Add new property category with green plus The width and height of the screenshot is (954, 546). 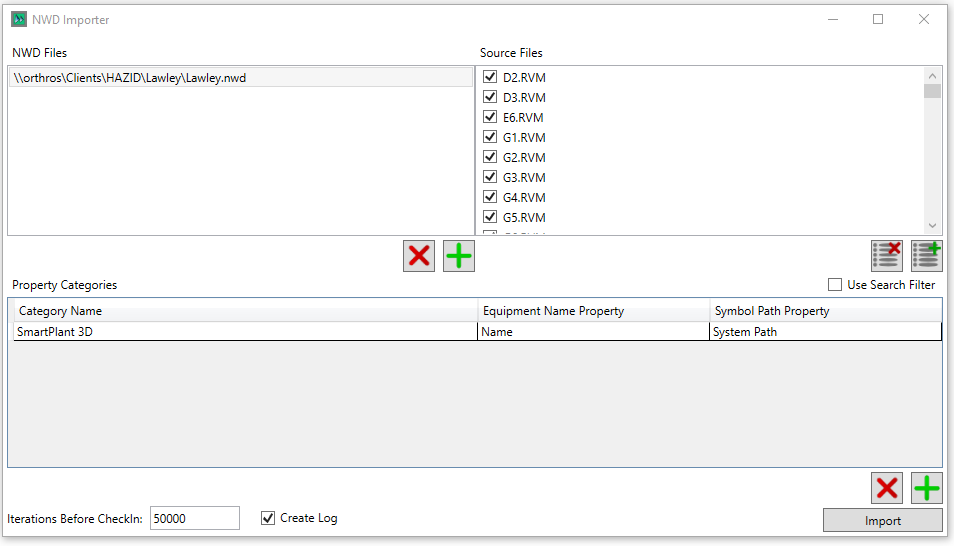927,488
